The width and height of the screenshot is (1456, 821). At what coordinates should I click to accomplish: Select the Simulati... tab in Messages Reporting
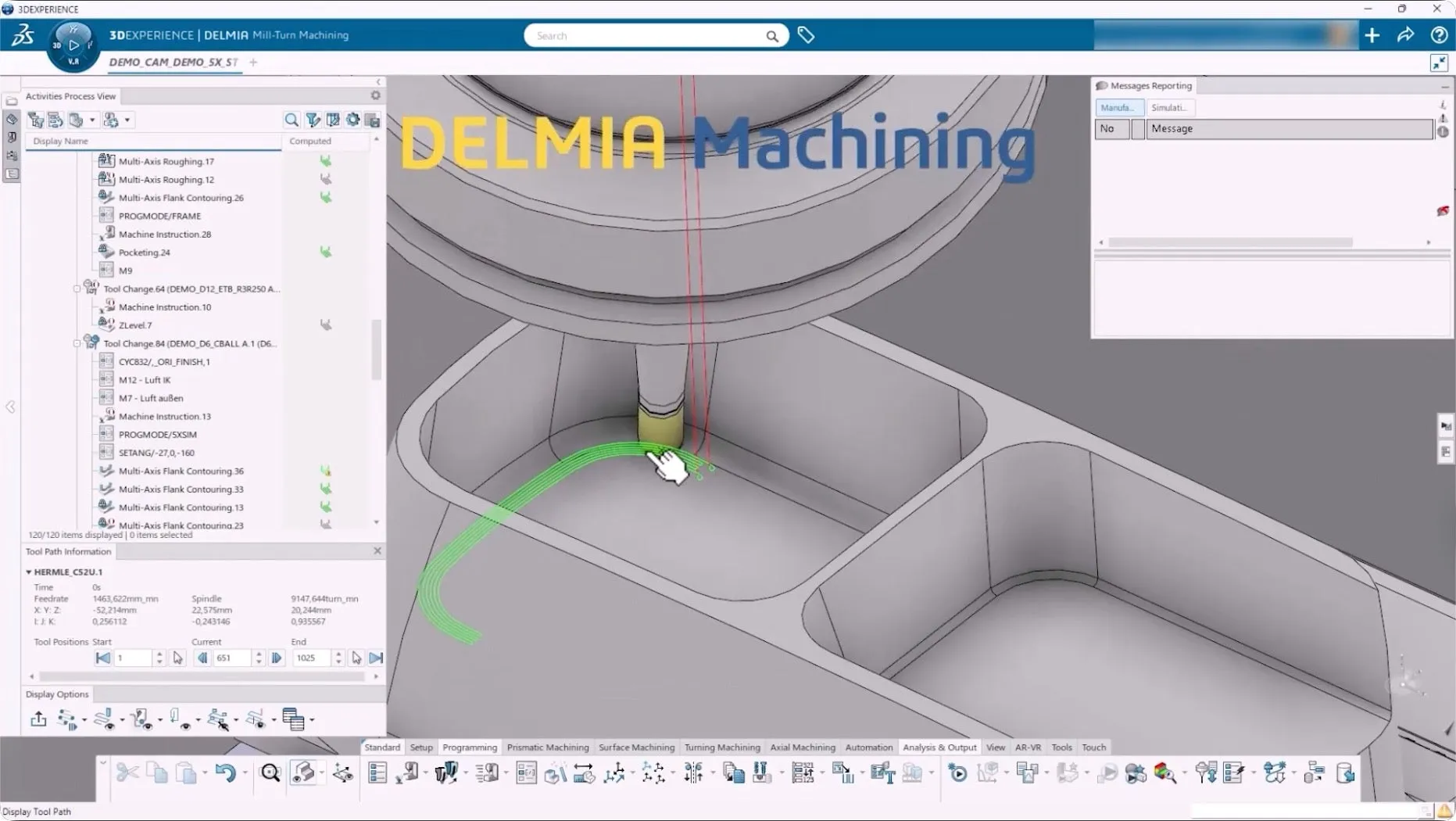pos(1168,108)
